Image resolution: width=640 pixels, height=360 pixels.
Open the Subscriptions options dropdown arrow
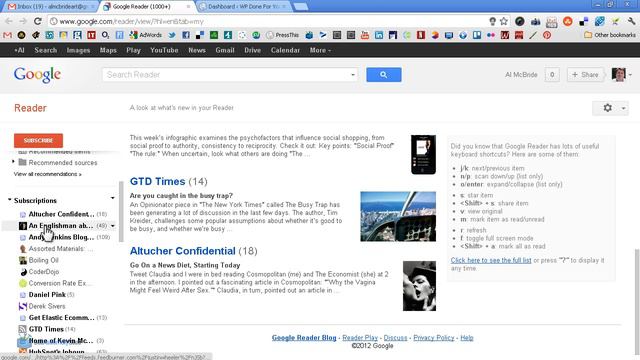point(112,198)
